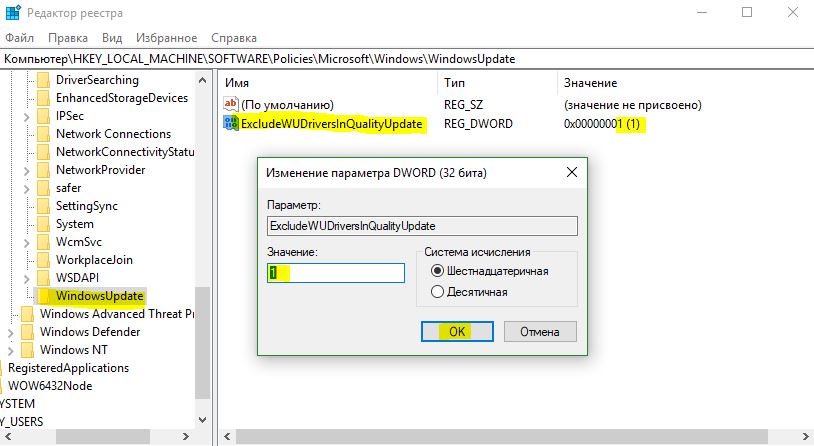
Task: Expand the Windows Defender tree node
Action: (10, 333)
